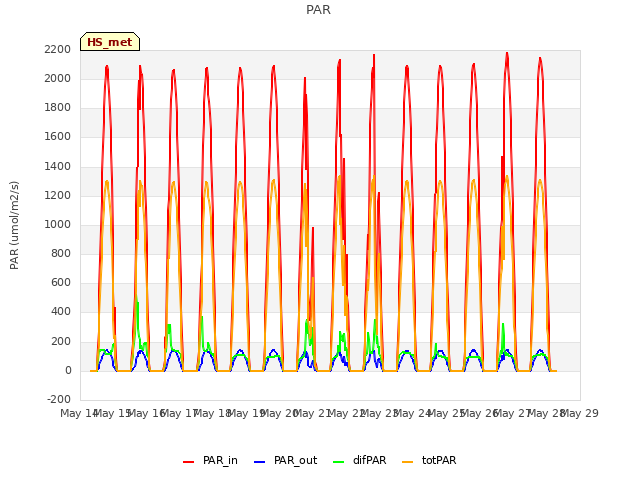Click the green difPAR legend swatch
This screenshot has width=640, height=480.
(339, 462)
